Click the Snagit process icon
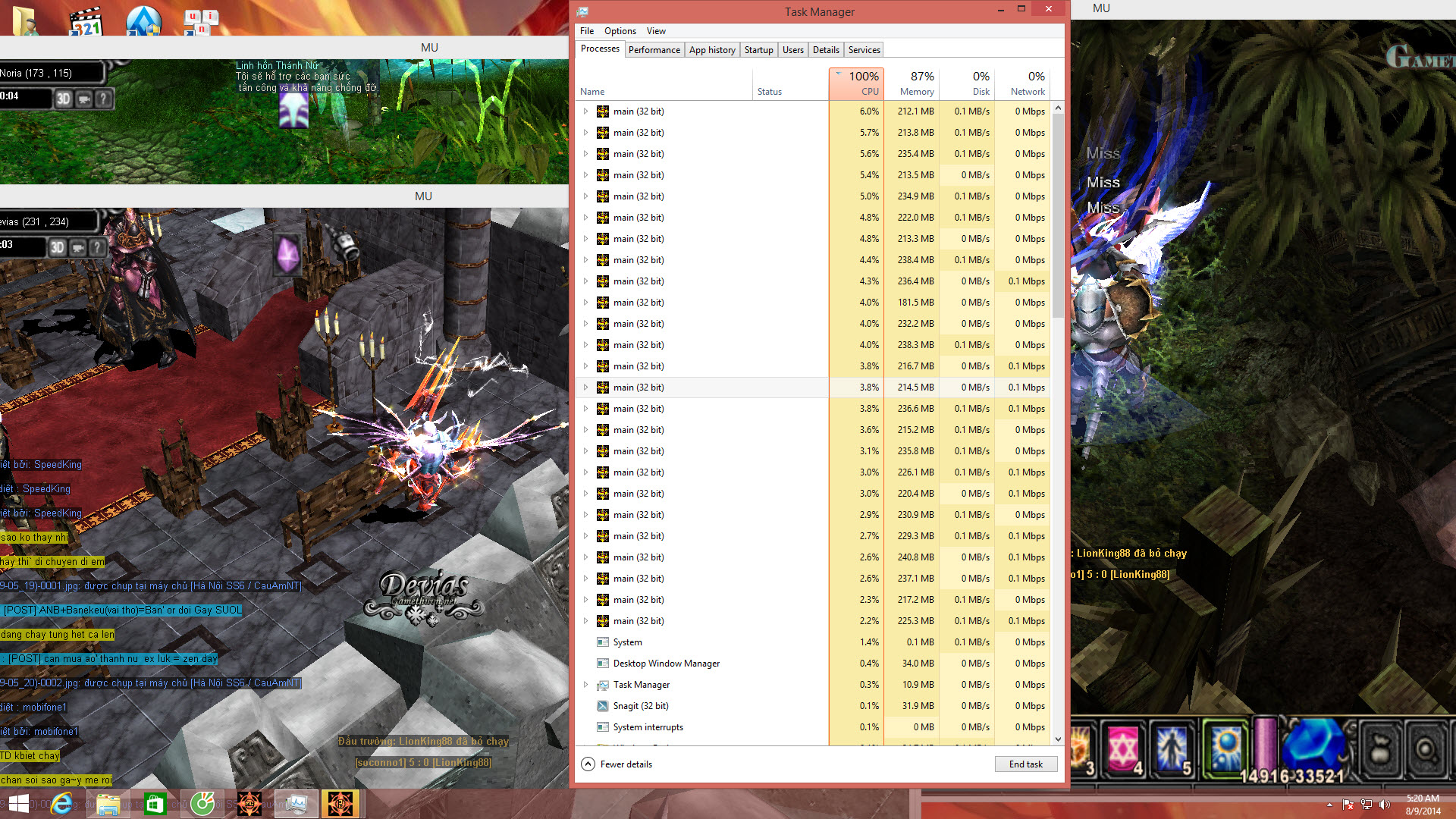The height and width of the screenshot is (819, 1456). coord(603,706)
